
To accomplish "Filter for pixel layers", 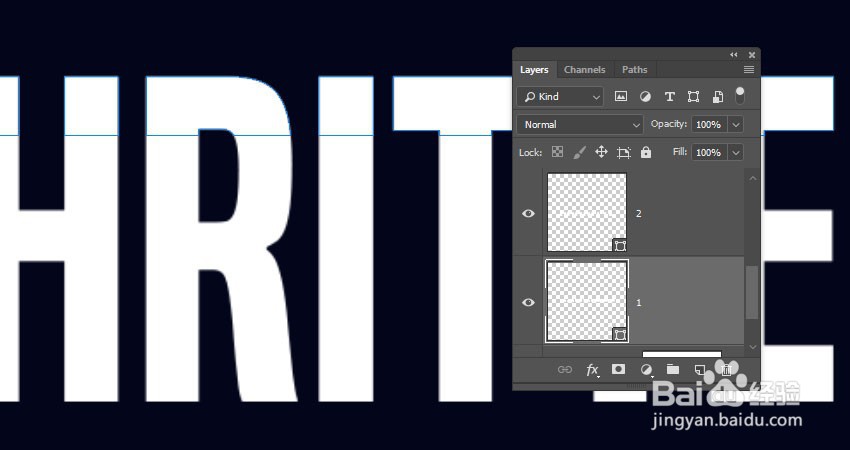I will click(621, 97).
